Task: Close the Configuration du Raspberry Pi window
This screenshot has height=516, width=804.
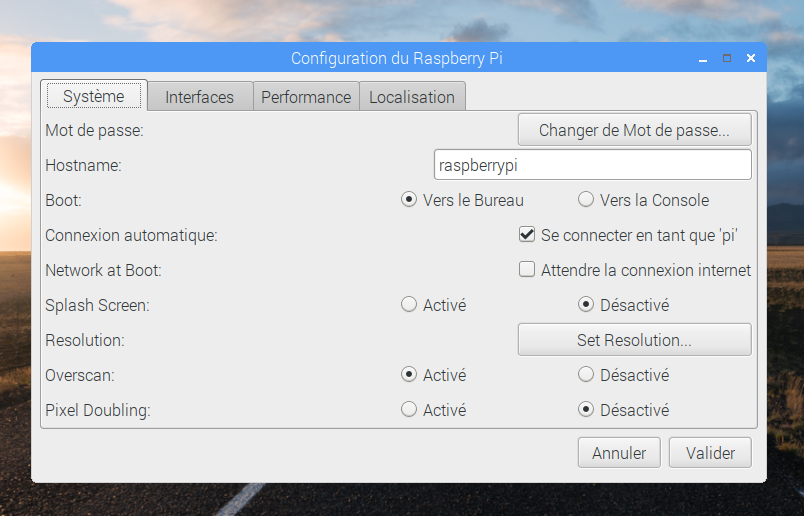Action: coord(751,58)
